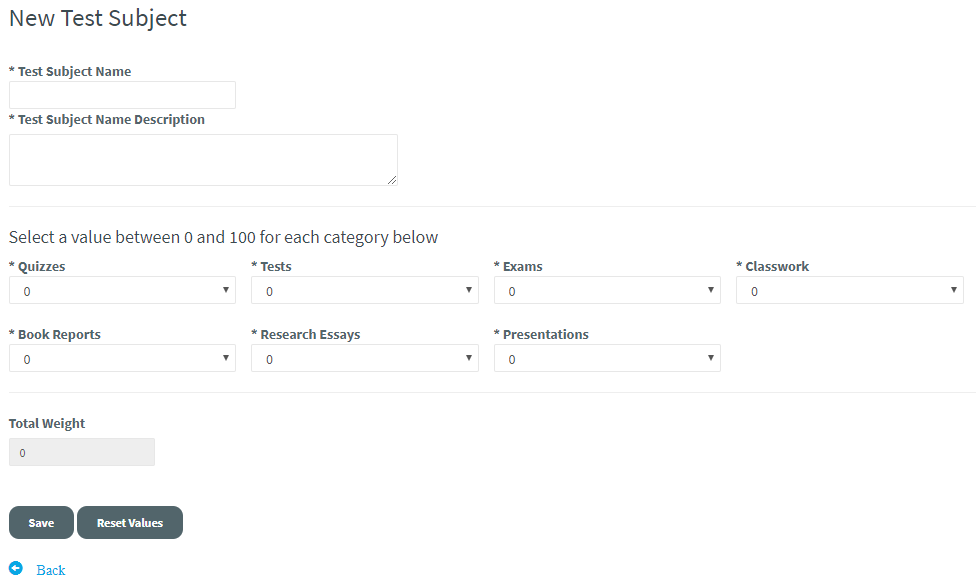Select the Presentations weight dropdown

(607, 359)
